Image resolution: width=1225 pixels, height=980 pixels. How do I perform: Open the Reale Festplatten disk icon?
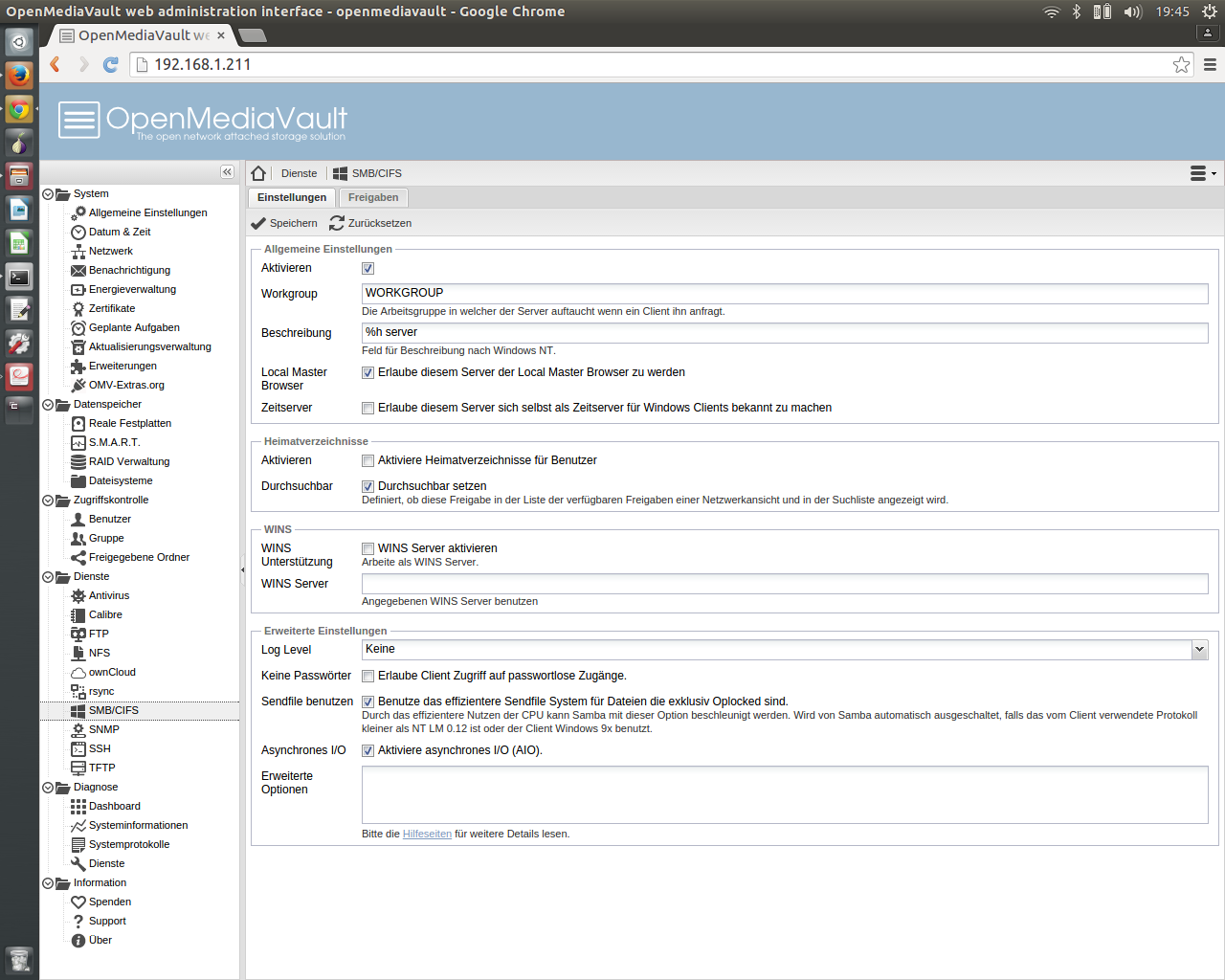click(x=78, y=423)
